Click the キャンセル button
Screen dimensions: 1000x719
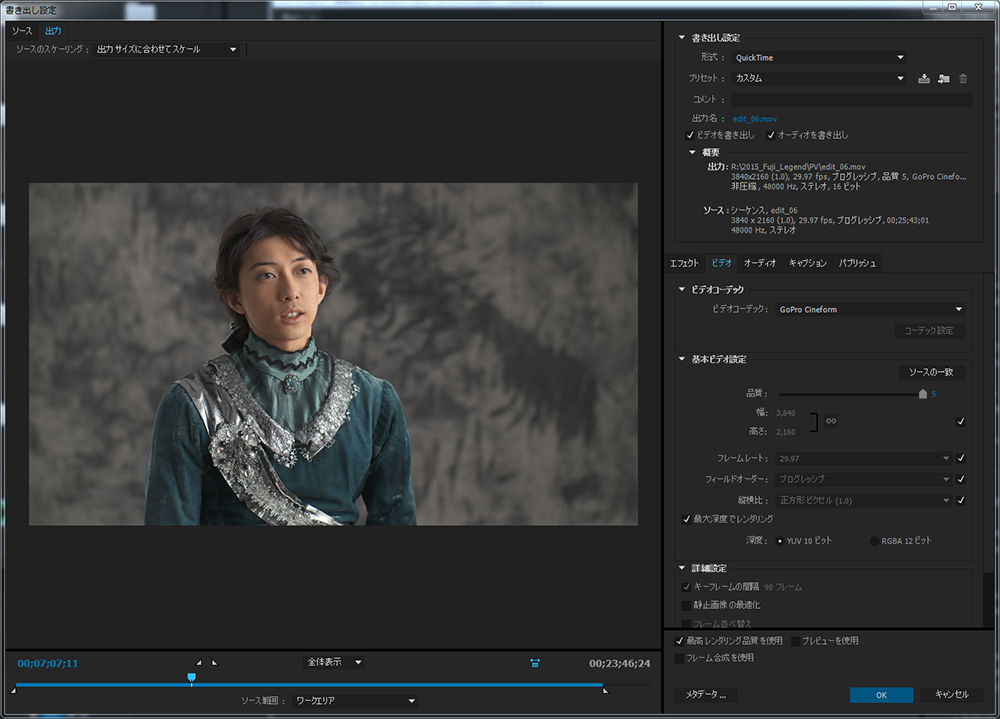(952, 694)
